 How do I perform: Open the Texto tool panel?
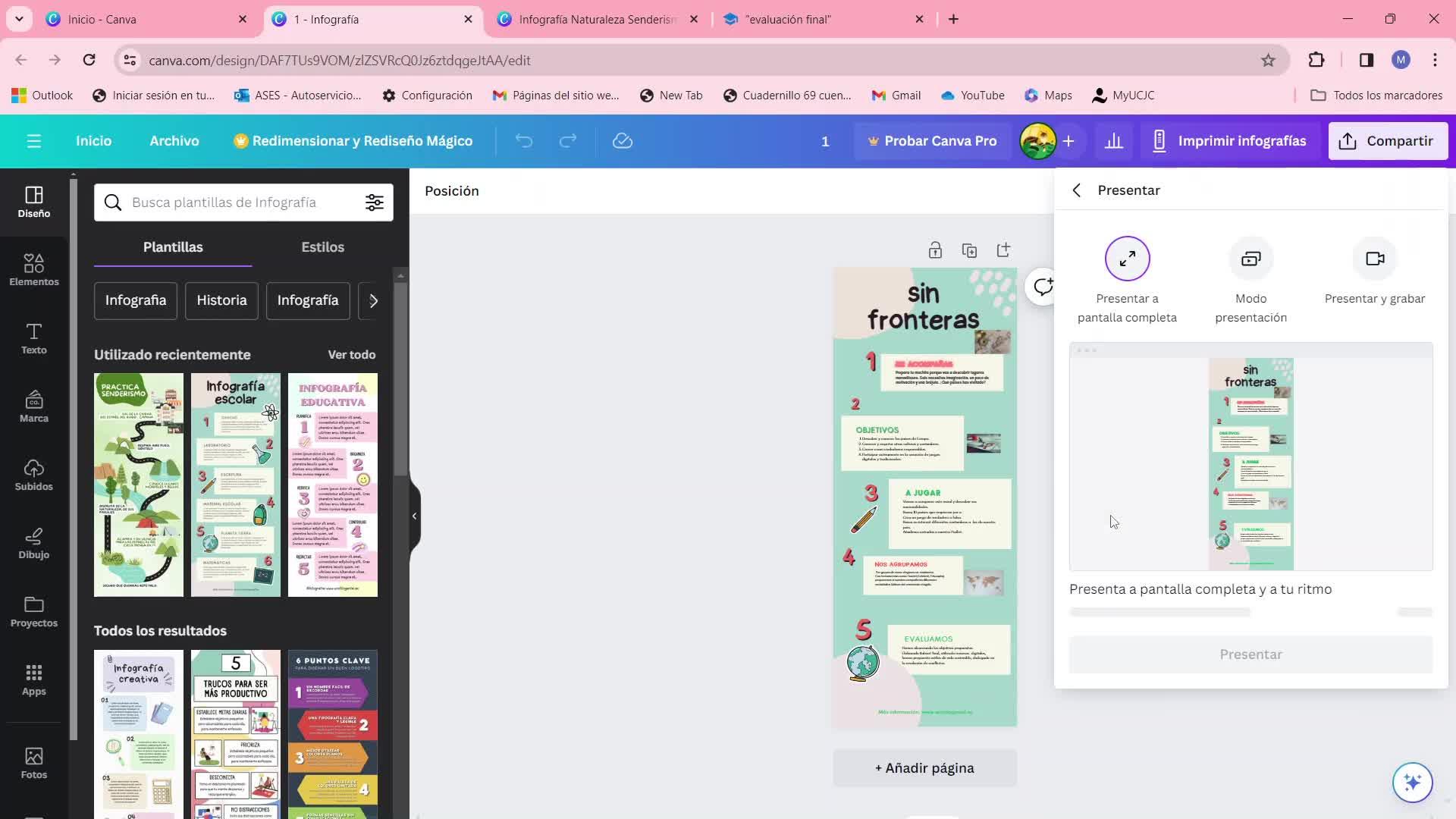33,338
